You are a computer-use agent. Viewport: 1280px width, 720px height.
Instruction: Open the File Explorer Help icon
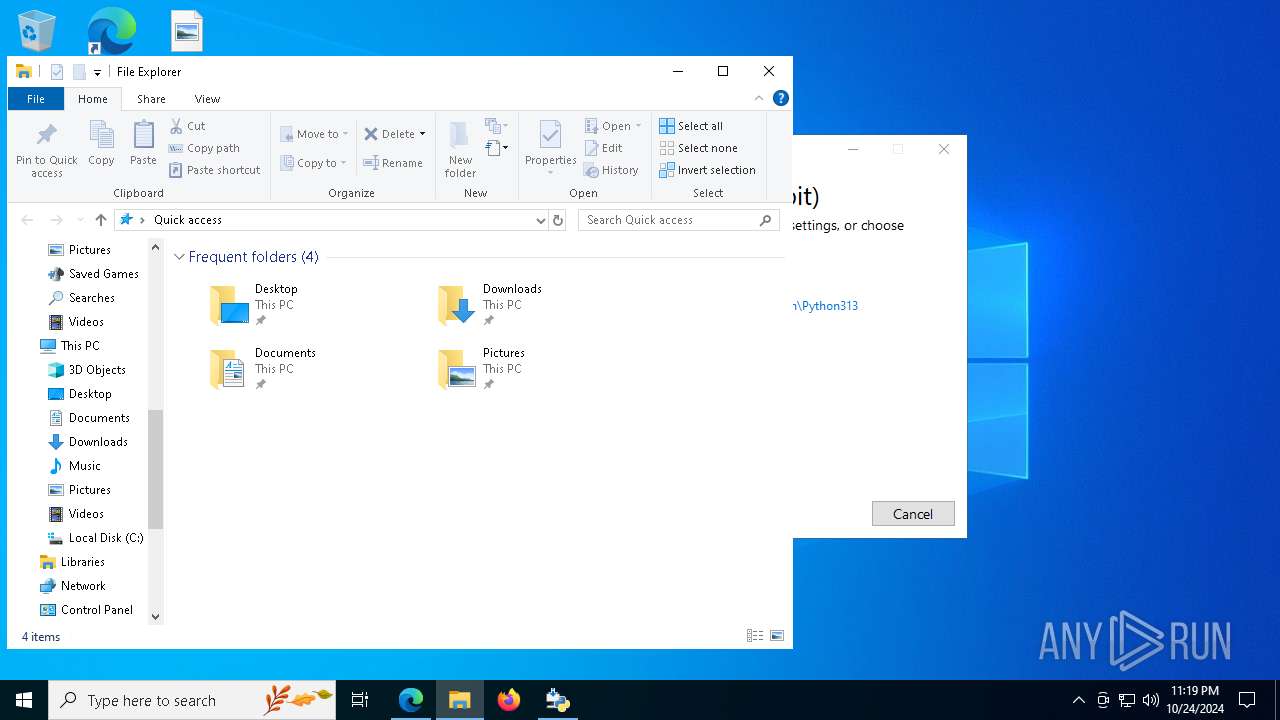[781, 98]
